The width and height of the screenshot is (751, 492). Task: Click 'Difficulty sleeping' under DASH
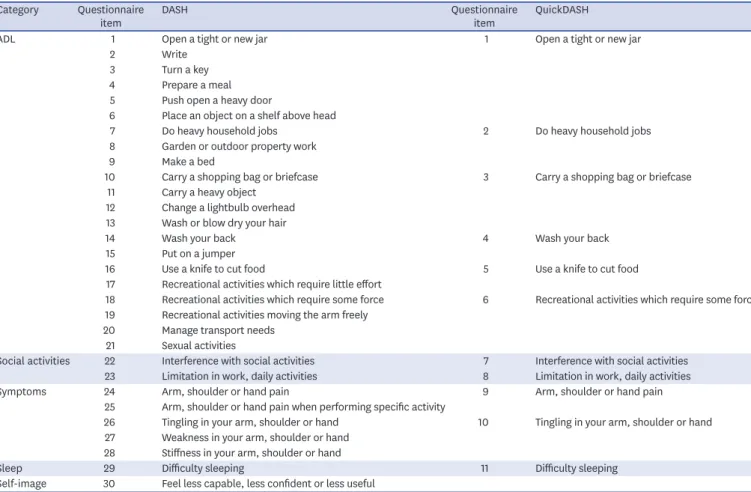click(x=203, y=468)
